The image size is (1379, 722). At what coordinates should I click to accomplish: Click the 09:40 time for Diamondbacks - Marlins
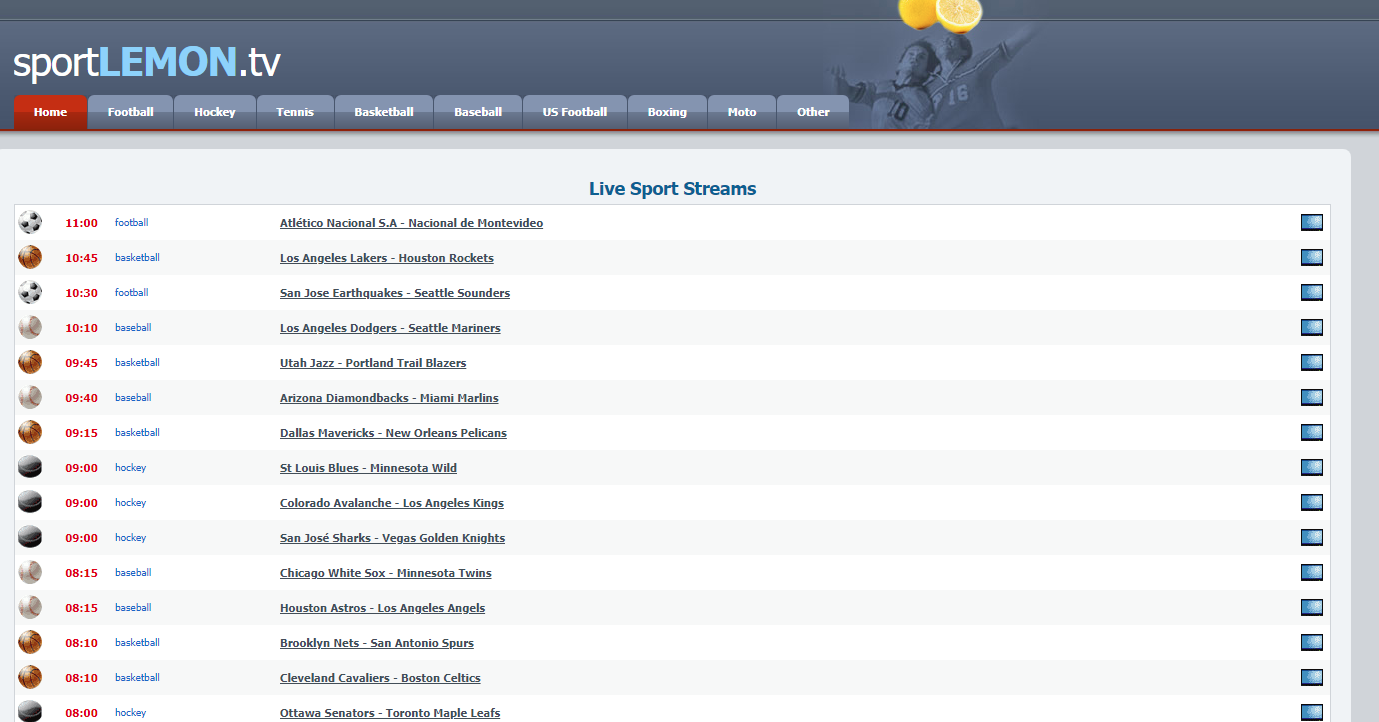click(x=81, y=398)
